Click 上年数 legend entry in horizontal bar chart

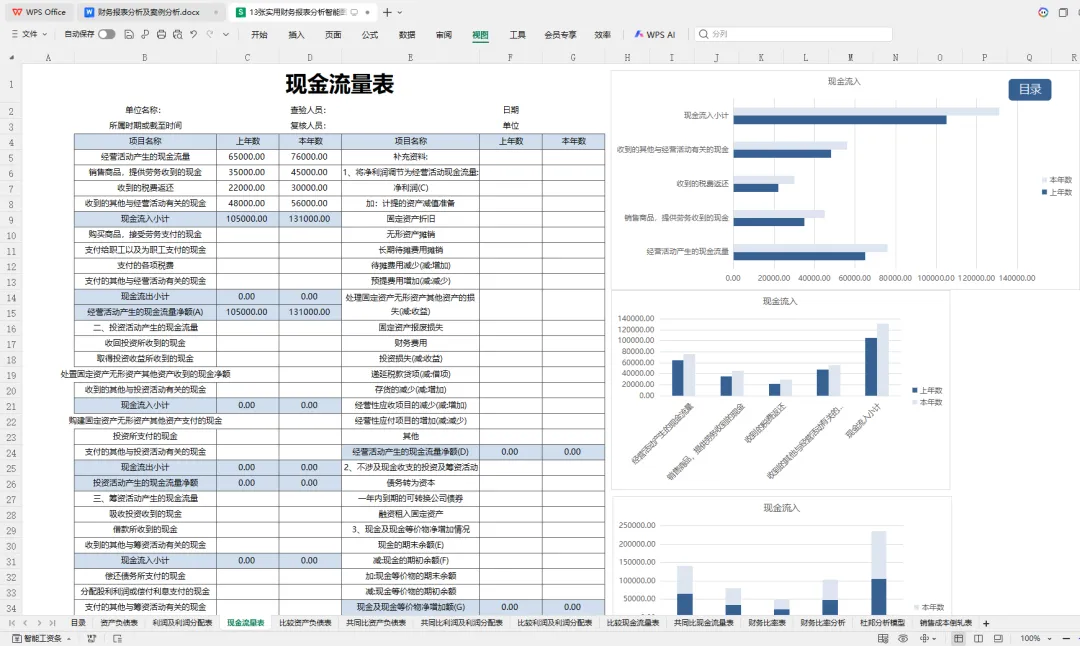pyautogui.click(x=1057, y=192)
